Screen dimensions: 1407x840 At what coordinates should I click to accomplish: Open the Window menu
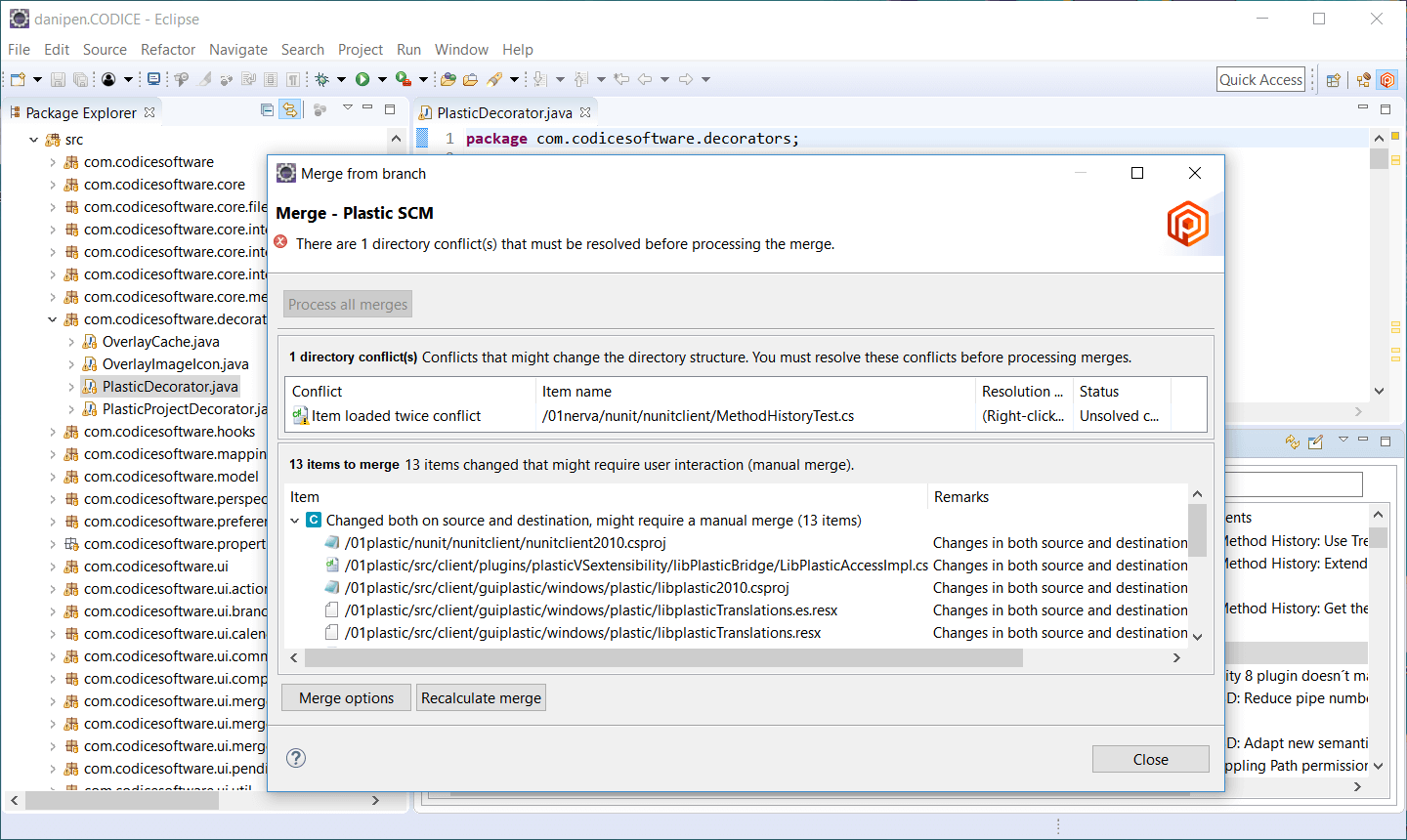[x=461, y=49]
